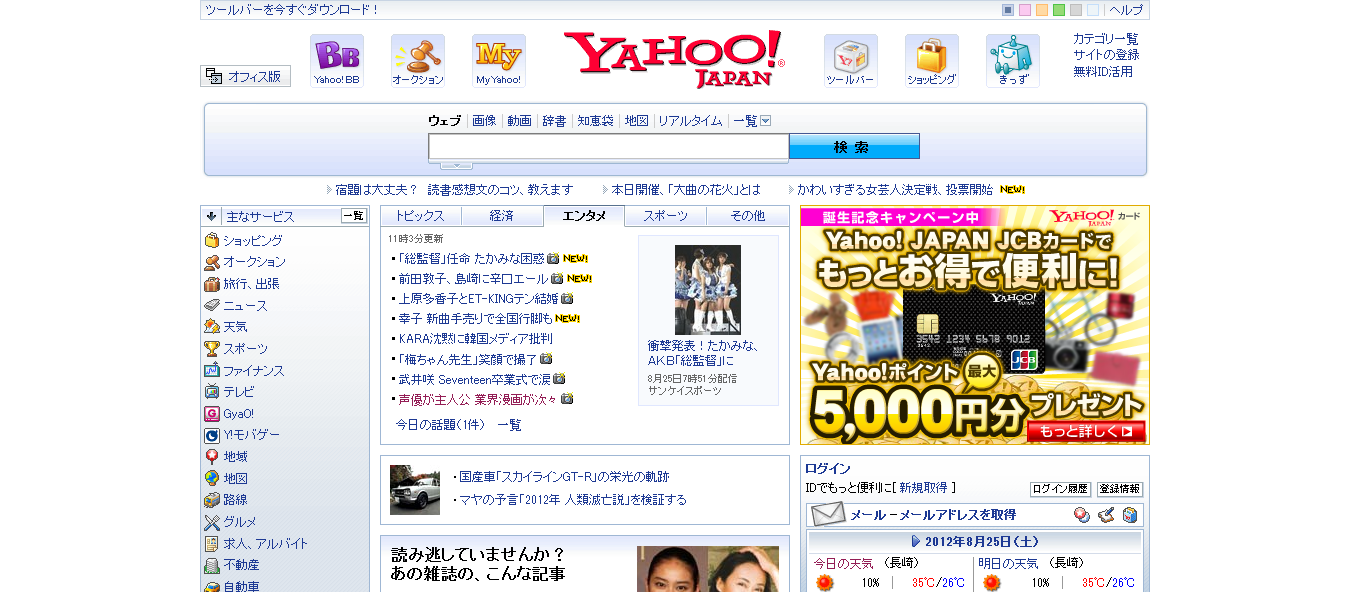Open マヤの予言 article link
Screen dimensions: 1349x592
click(573, 500)
